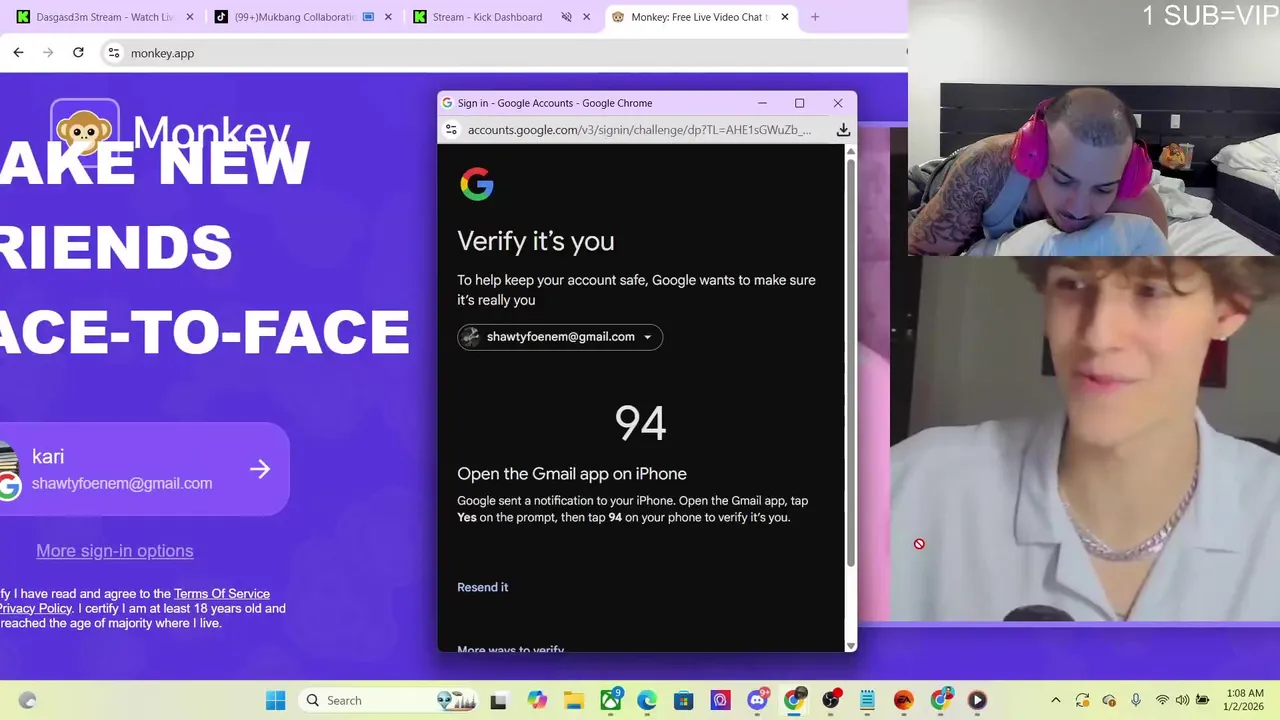
Task: Open Notepad from the taskbar
Action: [867, 701]
